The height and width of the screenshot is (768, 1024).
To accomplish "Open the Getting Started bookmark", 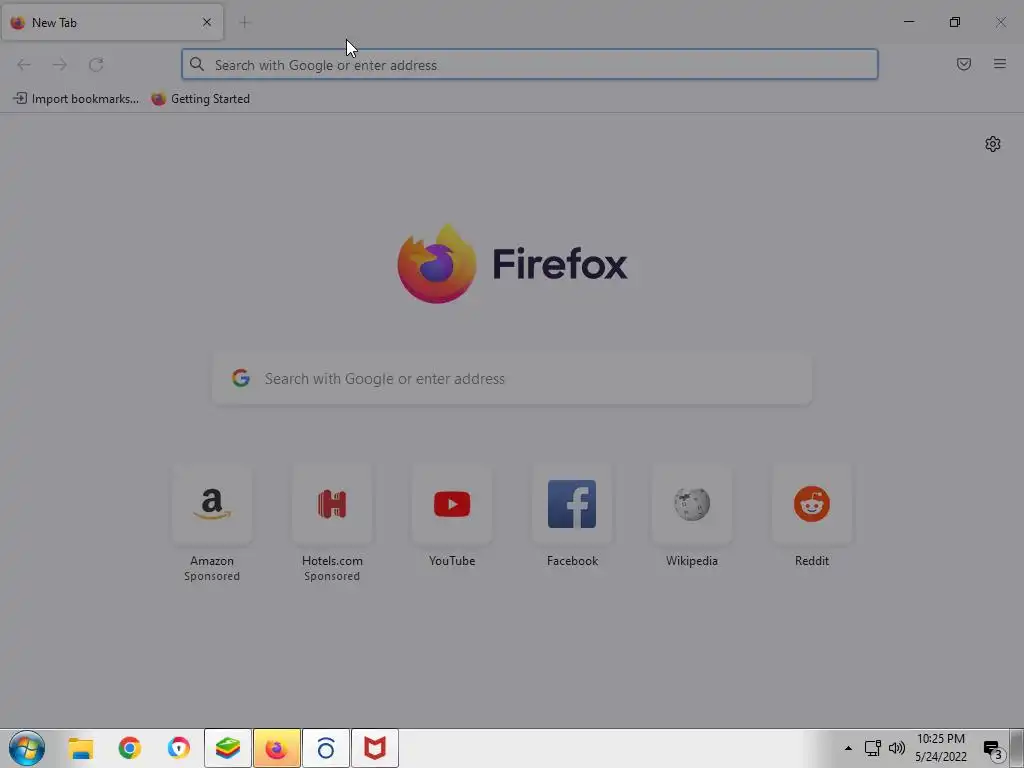I will 200,99.
